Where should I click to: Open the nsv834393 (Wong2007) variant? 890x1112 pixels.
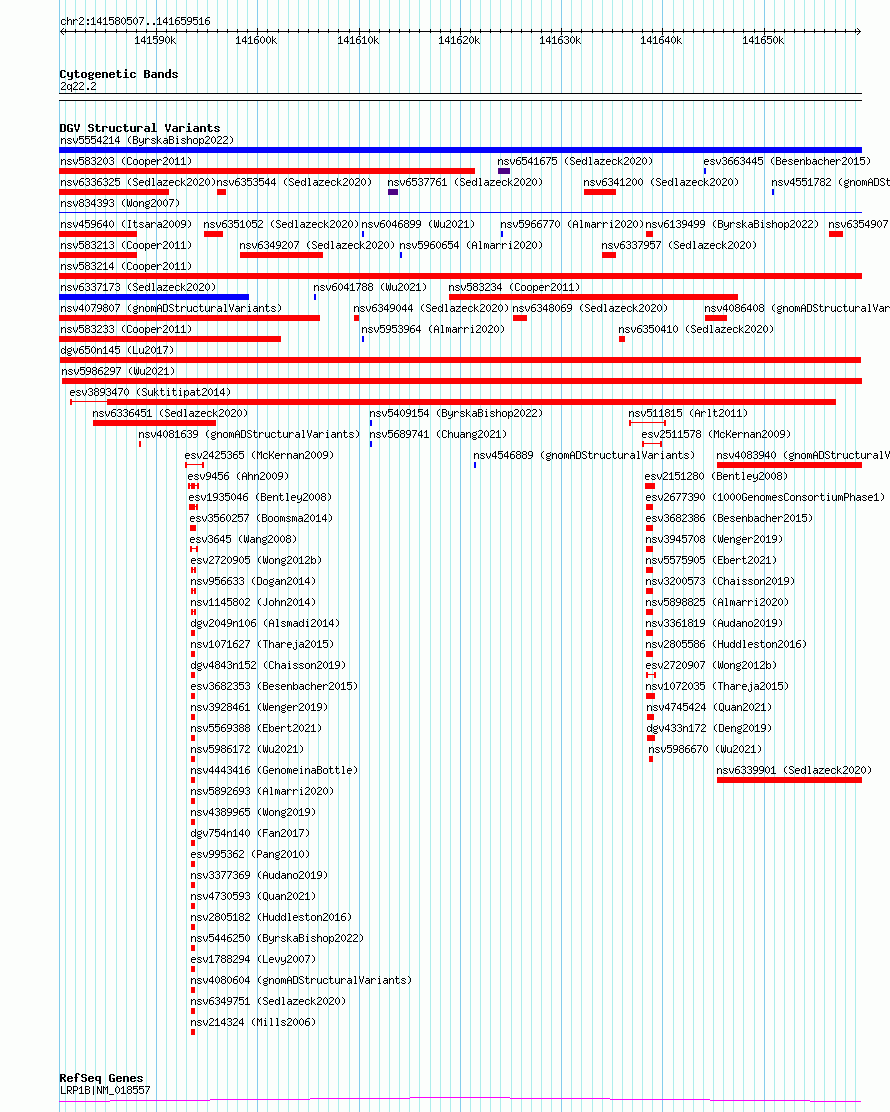(x=120, y=204)
